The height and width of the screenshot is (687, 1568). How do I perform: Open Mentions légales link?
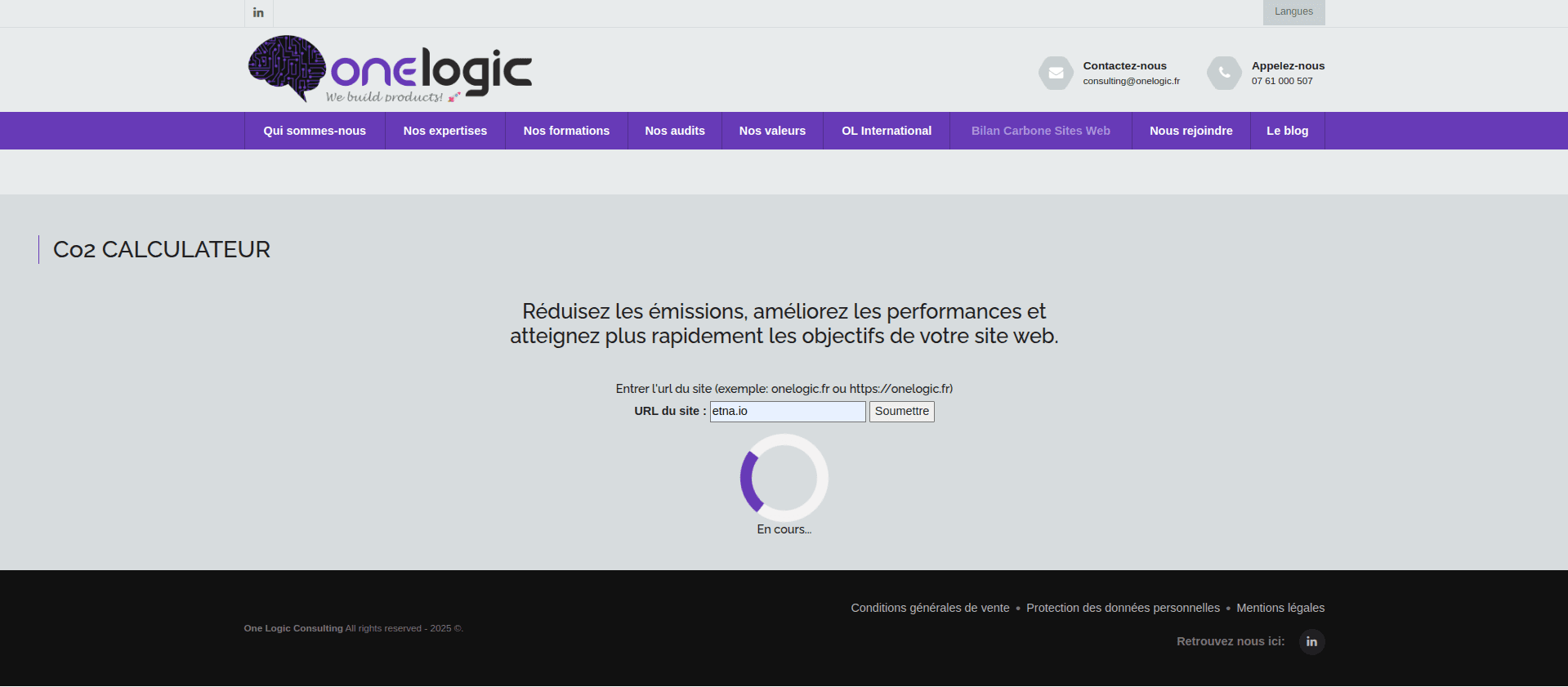tap(1280, 608)
